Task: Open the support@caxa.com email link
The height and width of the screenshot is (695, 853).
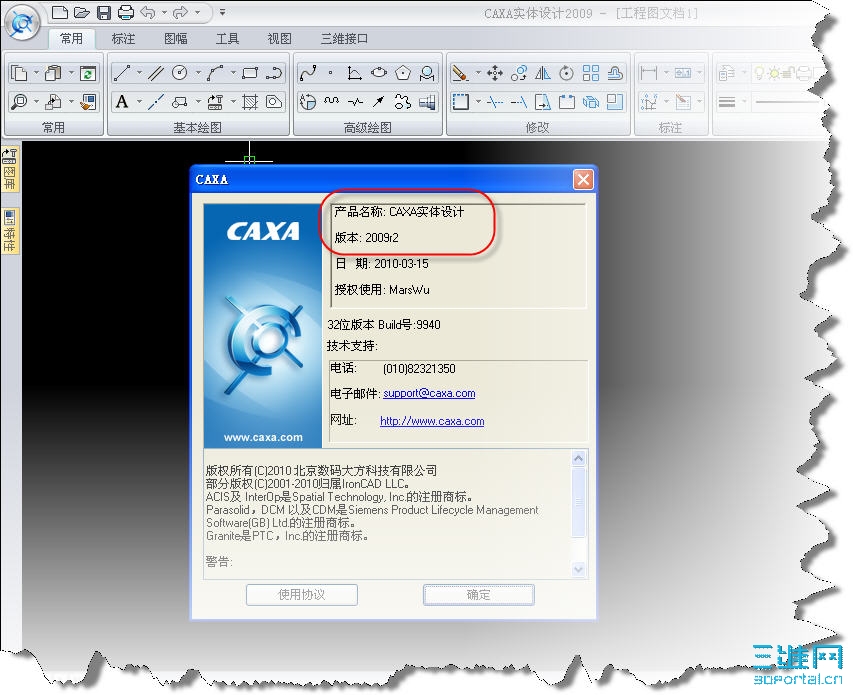Action: point(429,393)
